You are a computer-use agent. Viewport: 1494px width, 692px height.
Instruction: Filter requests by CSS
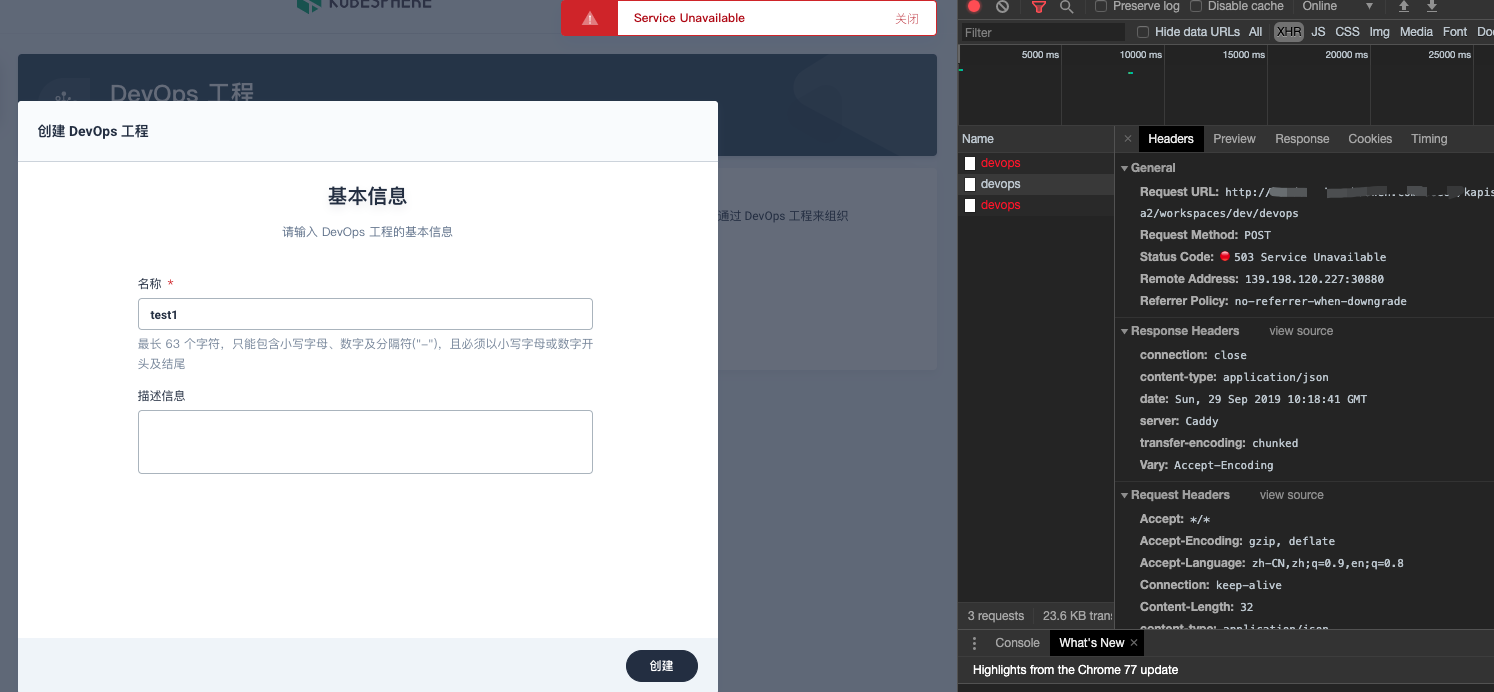click(x=1347, y=32)
